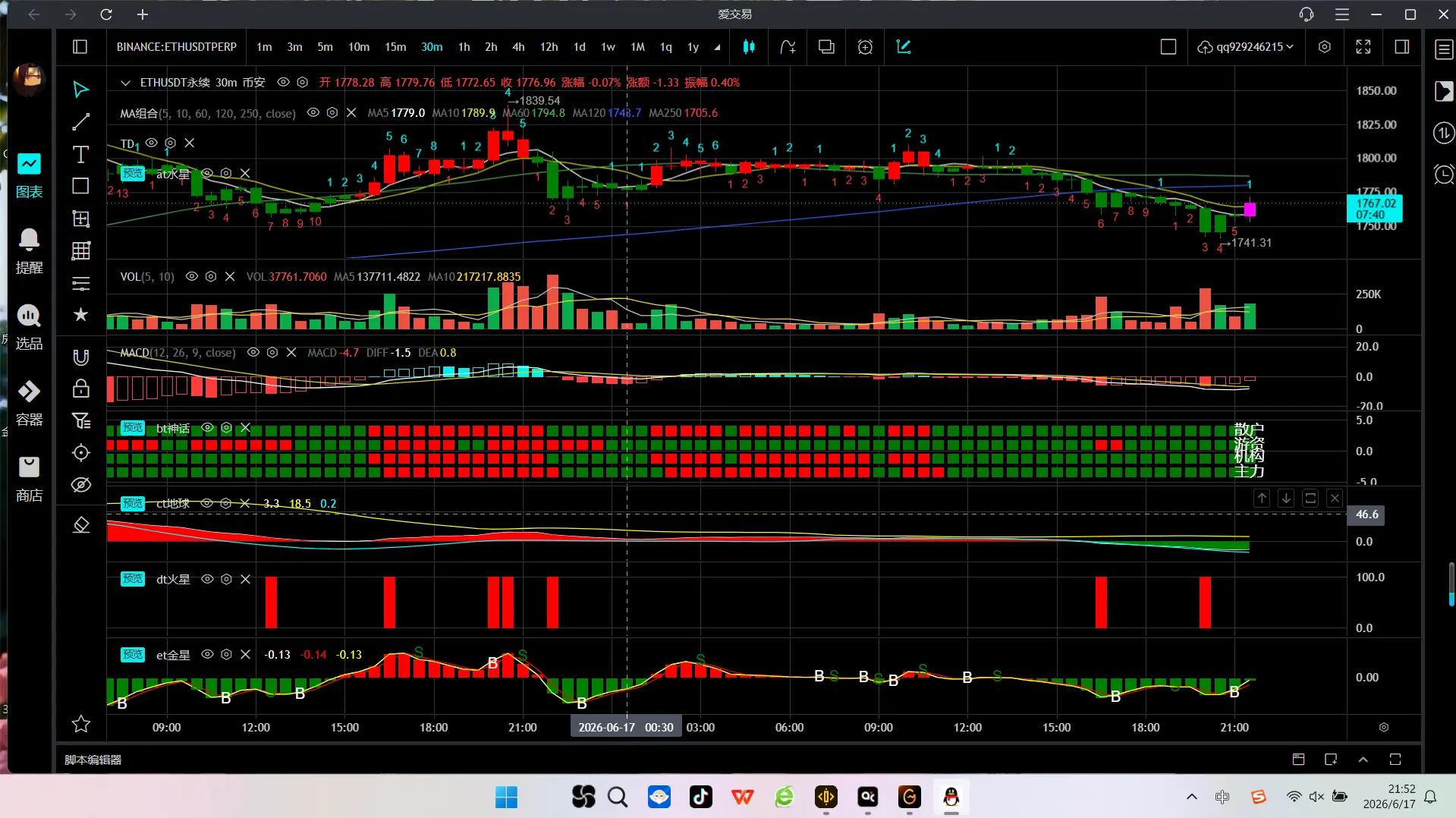1456x818 pixels.
Task: Select the trend line drawing tool
Action: [x=80, y=121]
